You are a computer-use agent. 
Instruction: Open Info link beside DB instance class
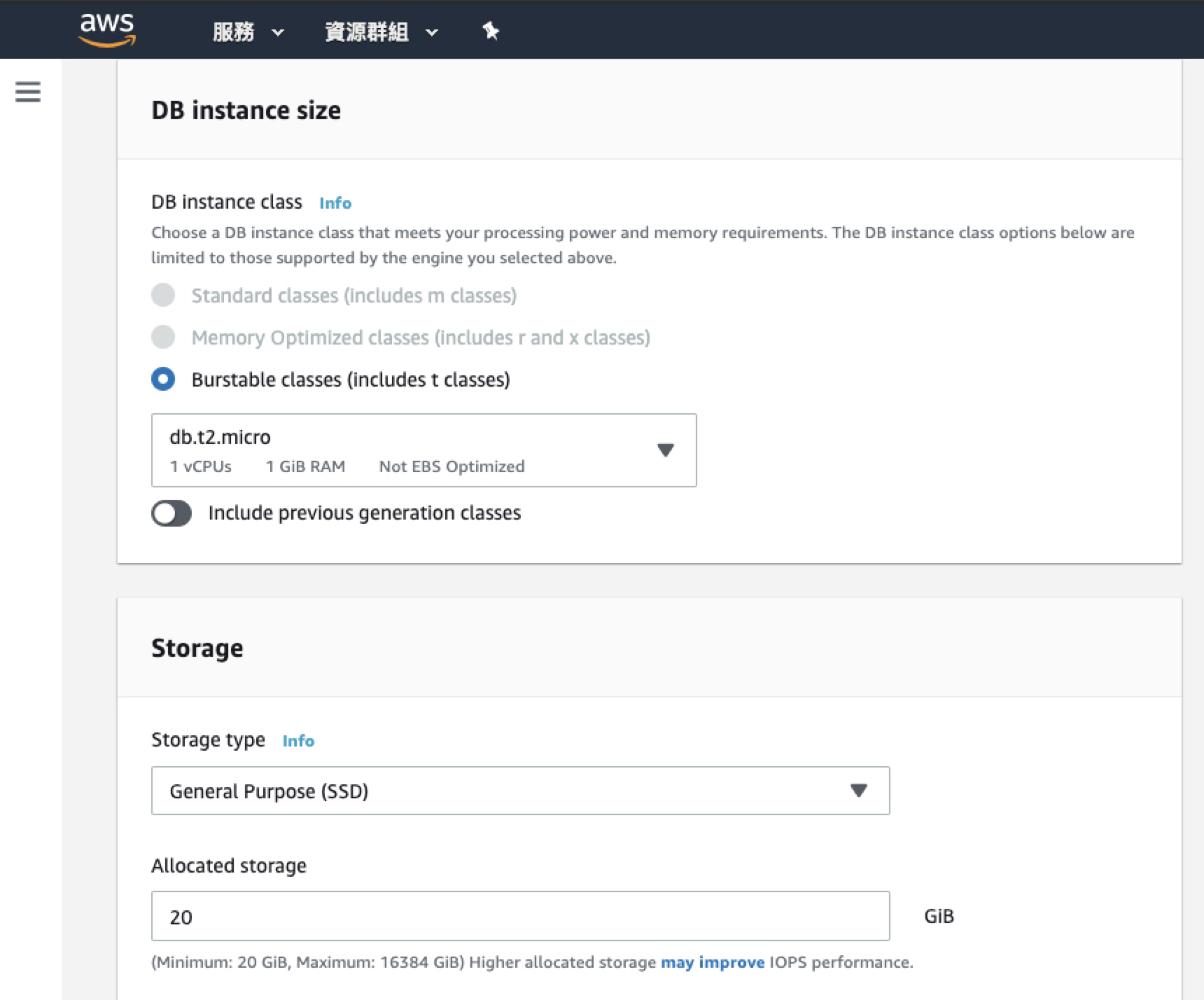tap(335, 203)
